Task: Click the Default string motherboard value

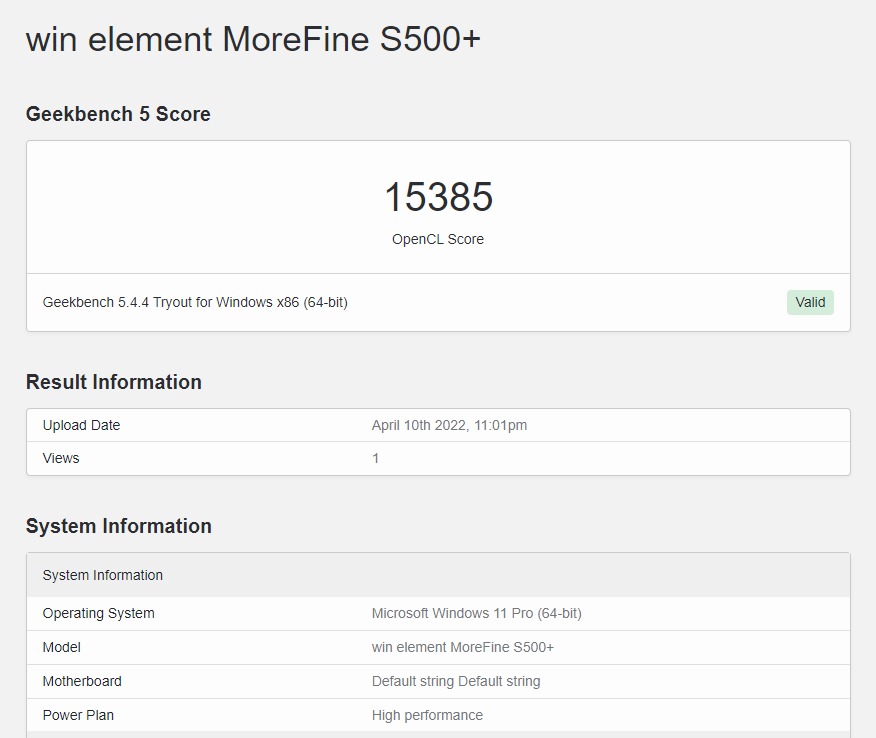Action: coord(455,681)
